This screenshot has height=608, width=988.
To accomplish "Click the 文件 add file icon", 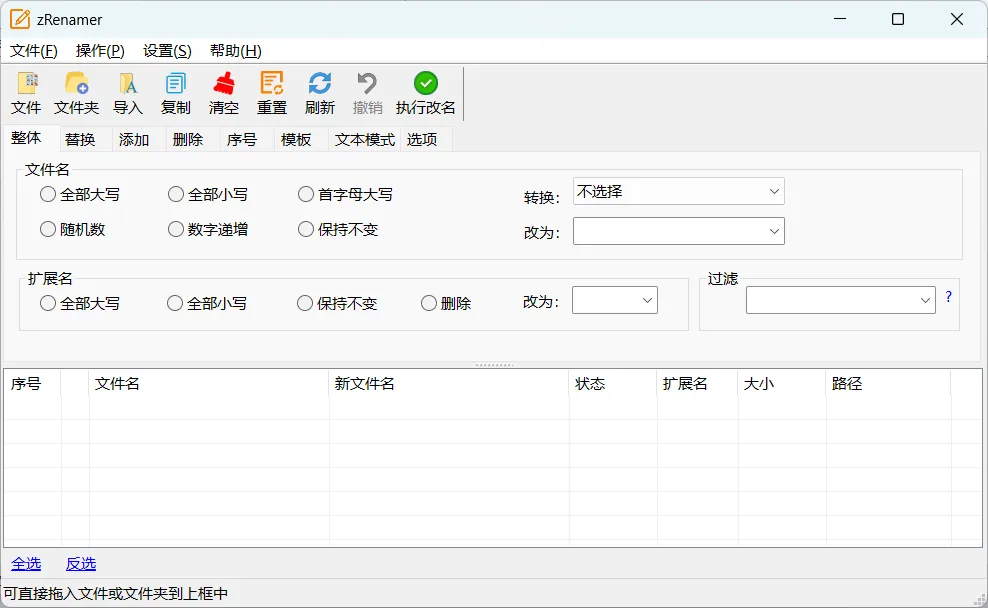I will (x=26, y=93).
